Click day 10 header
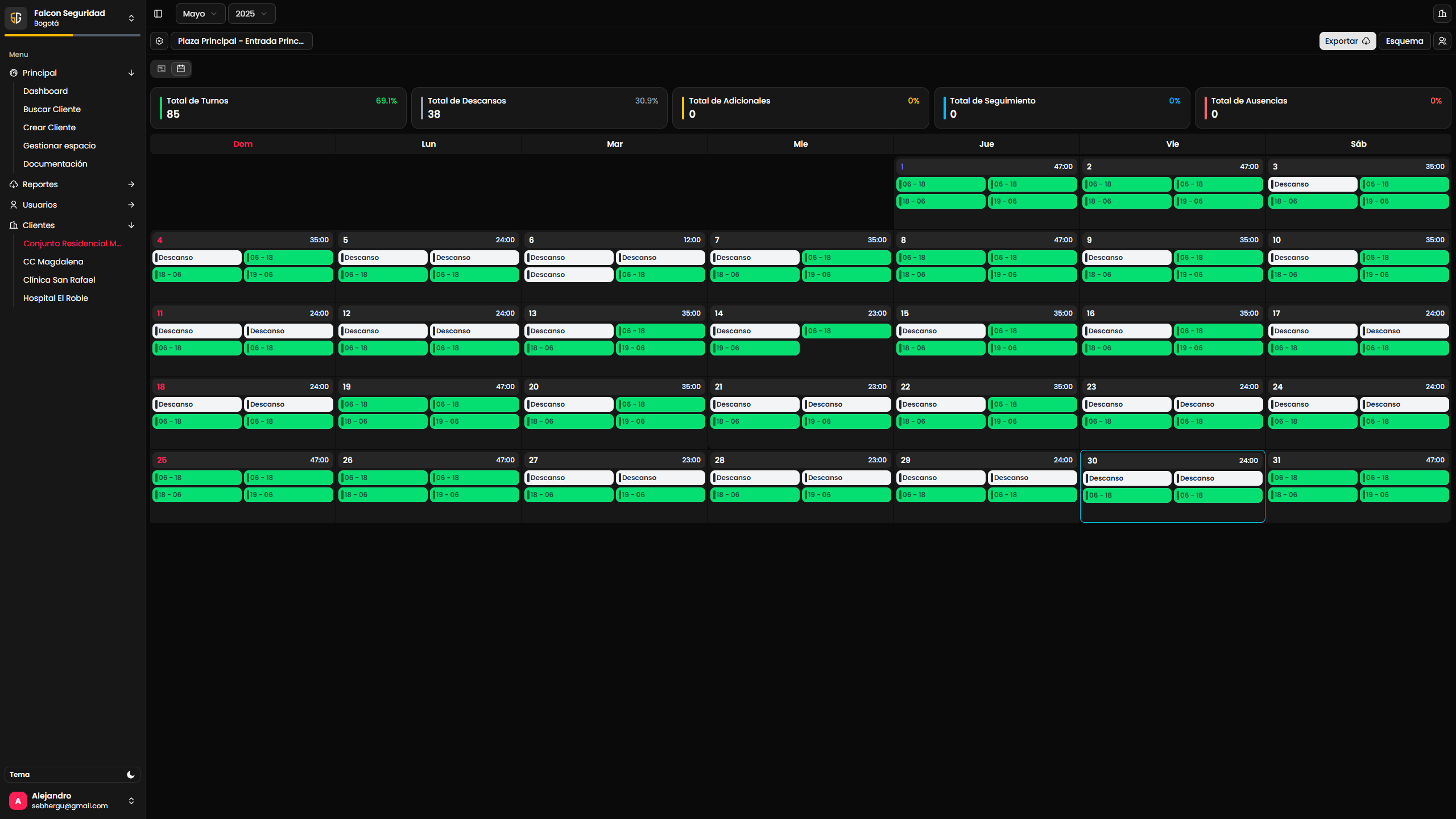The height and width of the screenshot is (819, 1456). pos(1358,240)
